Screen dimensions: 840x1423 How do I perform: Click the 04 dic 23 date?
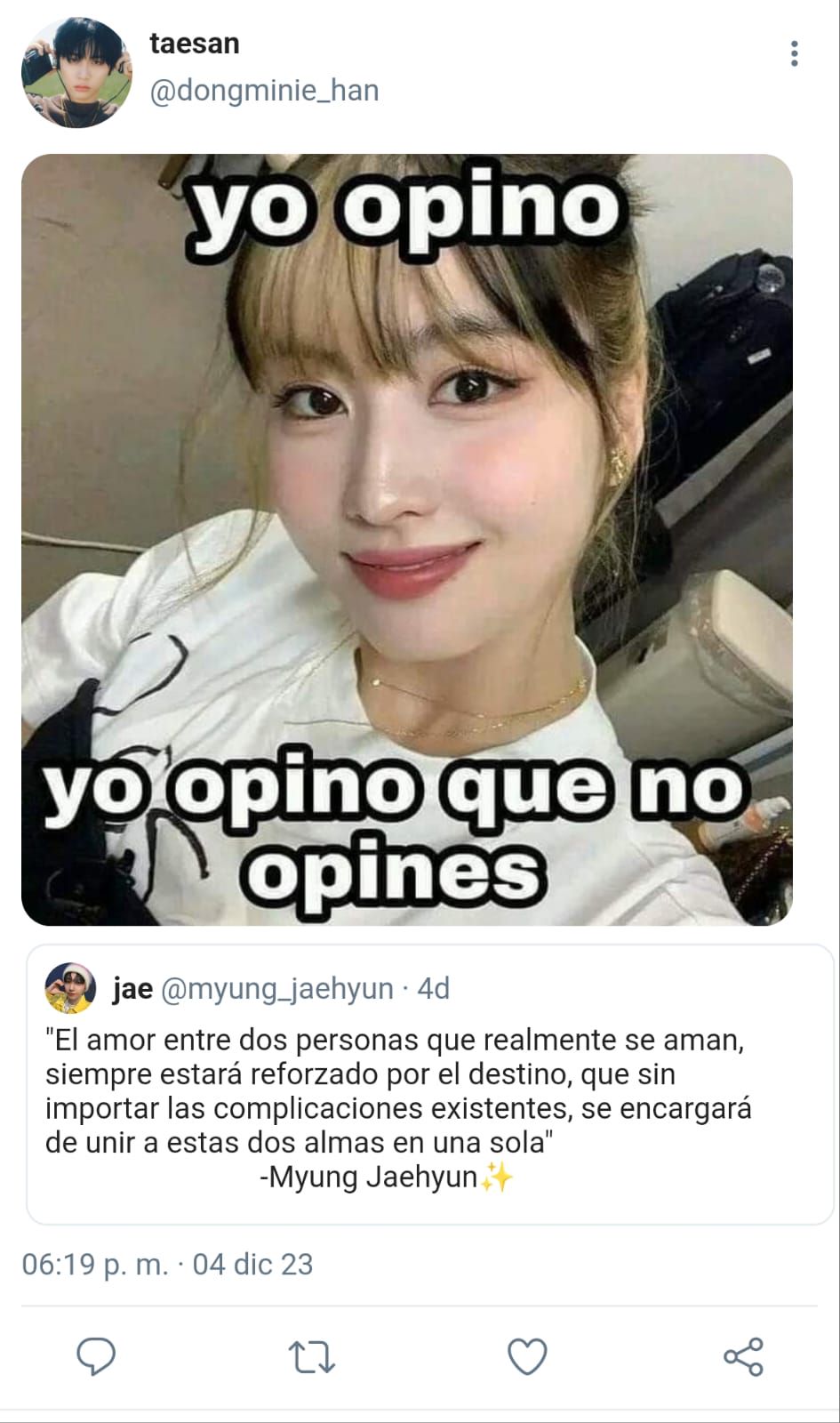[252, 1265]
